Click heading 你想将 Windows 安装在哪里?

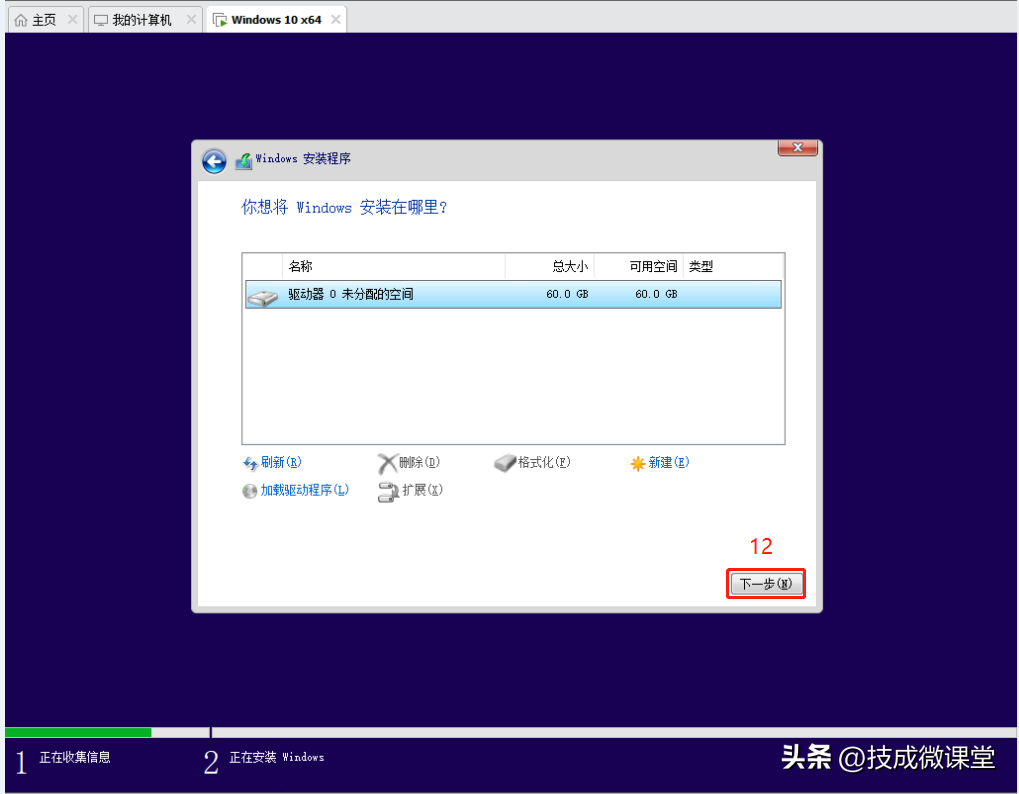click(x=344, y=207)
